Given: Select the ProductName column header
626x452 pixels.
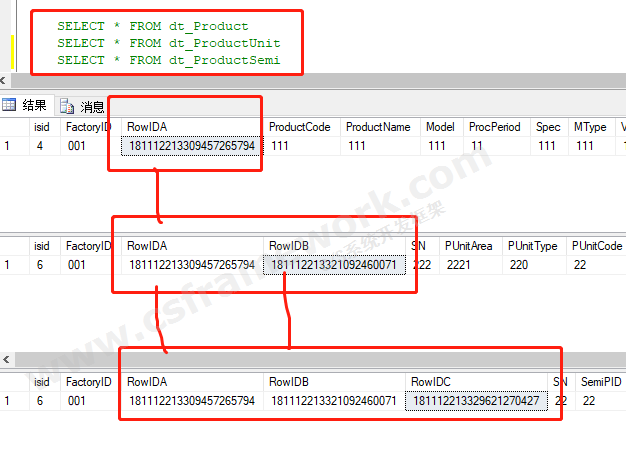Looking at the screenshot, I should click(x=377, y=127).
